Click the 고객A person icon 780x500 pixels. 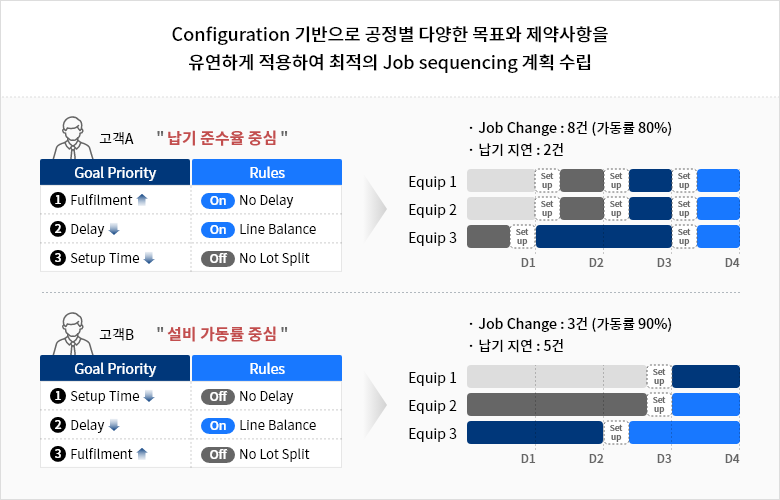(x=73, y=138)
